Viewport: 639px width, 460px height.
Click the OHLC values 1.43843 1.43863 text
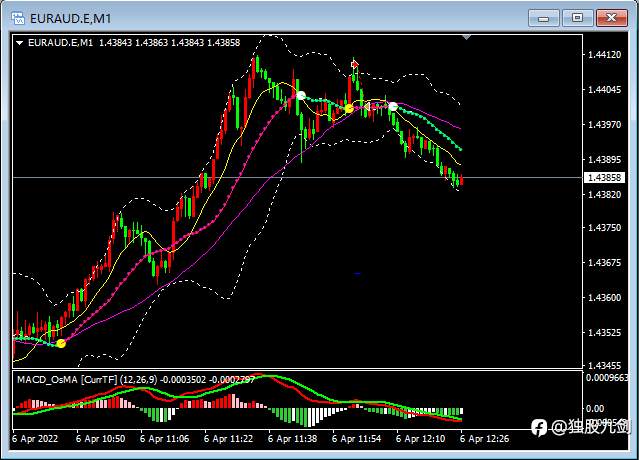tap(134, 43)
